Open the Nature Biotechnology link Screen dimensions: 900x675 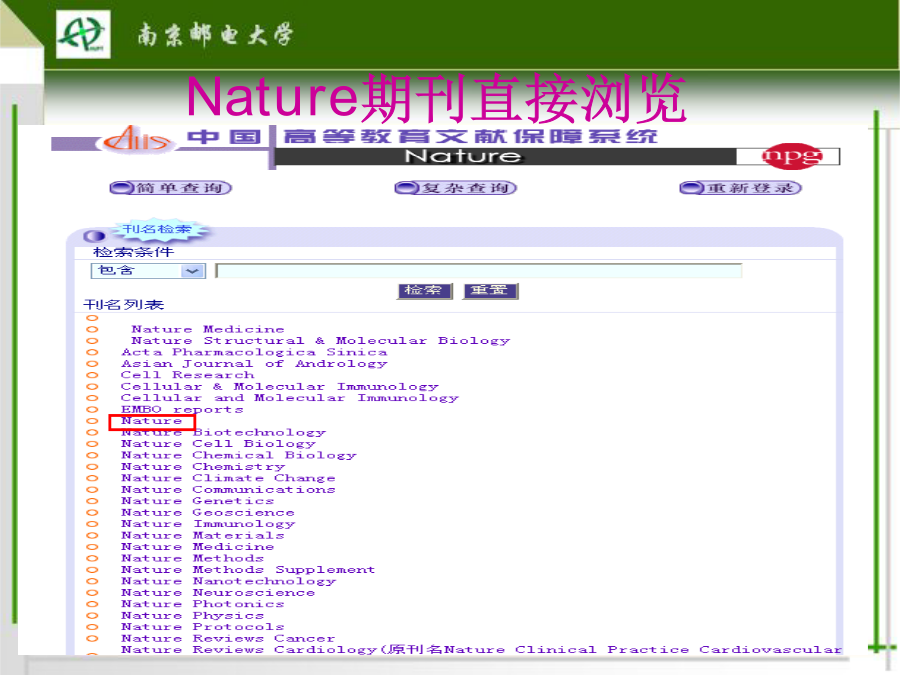(223, 433)
